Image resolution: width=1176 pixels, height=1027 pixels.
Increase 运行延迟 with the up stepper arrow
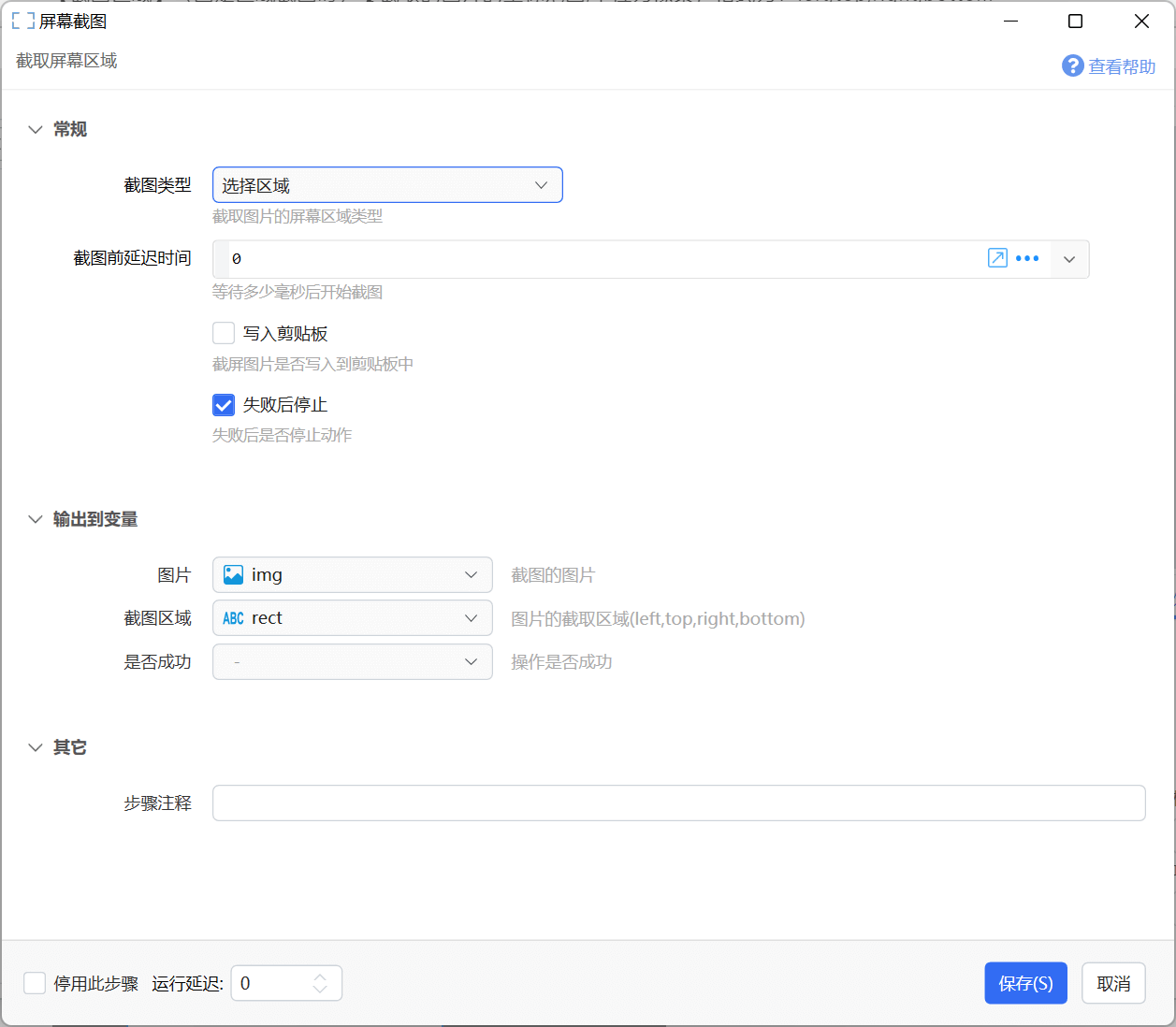[x=320, y=976]
